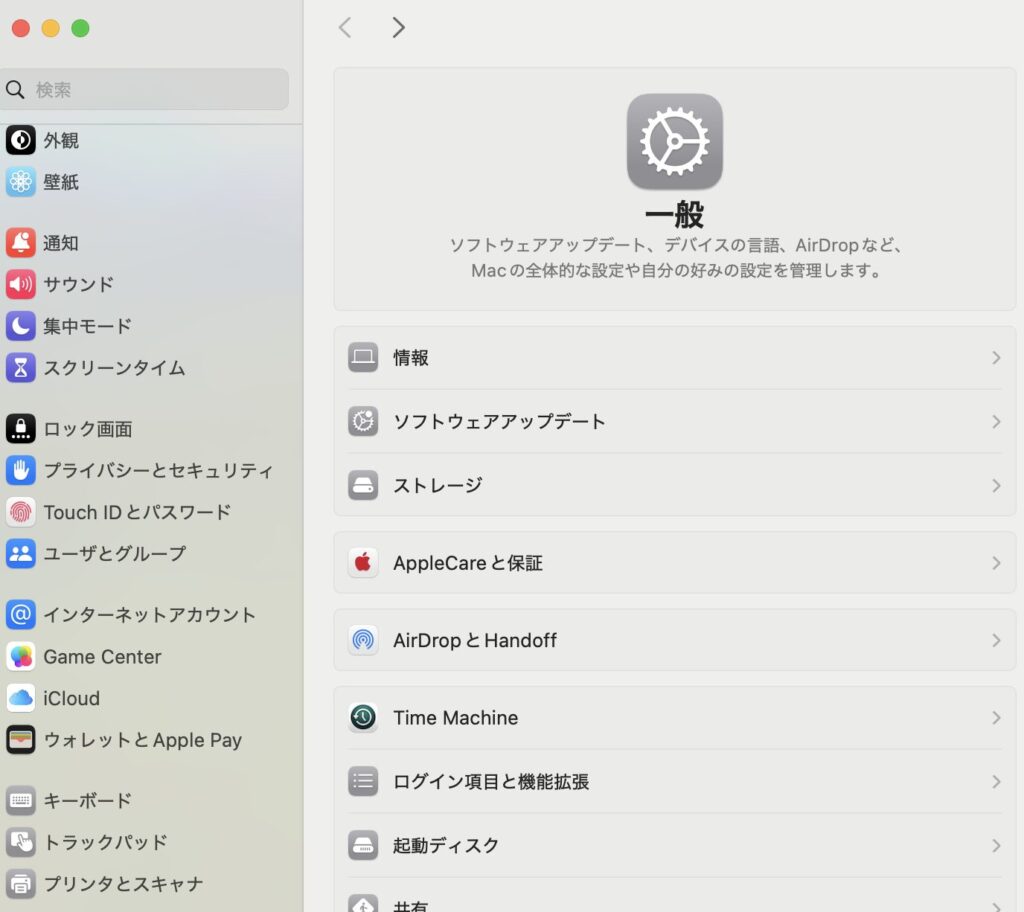The height and width of the screenshot is (912, 1024).
Task: Open the iCloud cloud icon
Action: (x=21, y=698)
